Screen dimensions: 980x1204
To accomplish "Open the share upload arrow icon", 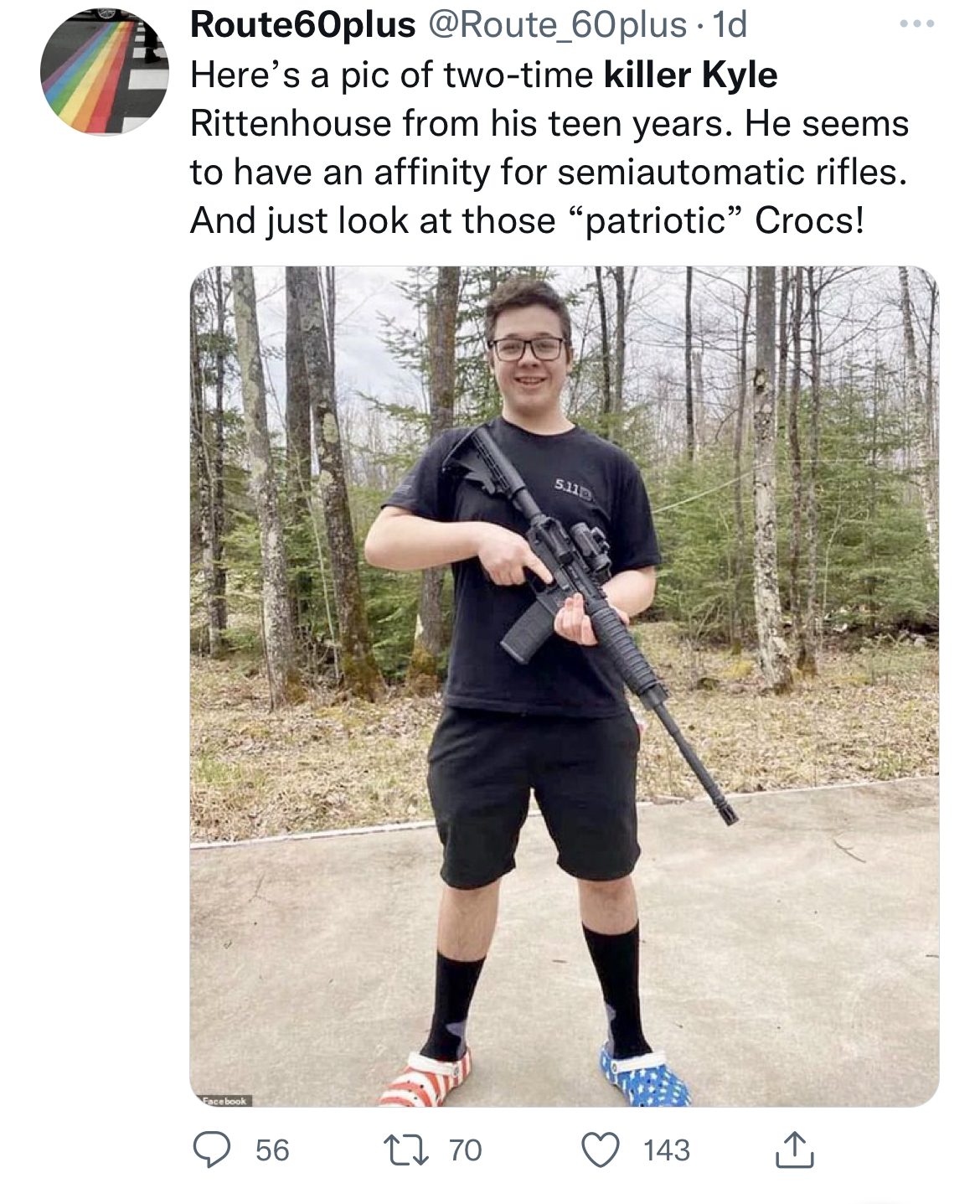I will click(793, 1150).
